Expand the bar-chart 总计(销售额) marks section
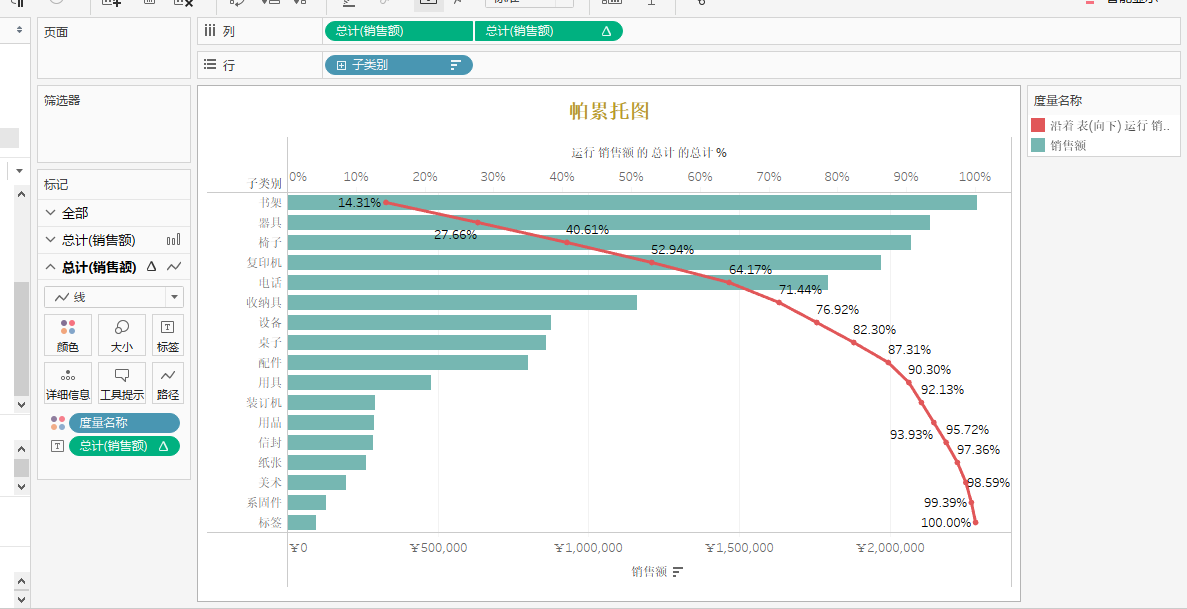This screenshot has width=1187, height=609. tap(52, 240)
